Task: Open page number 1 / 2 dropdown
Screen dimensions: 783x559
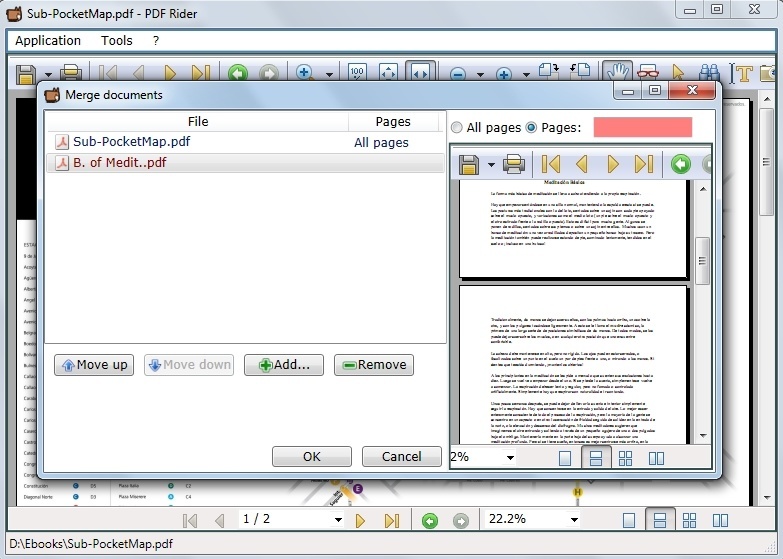Action: (x=338, y=520)
